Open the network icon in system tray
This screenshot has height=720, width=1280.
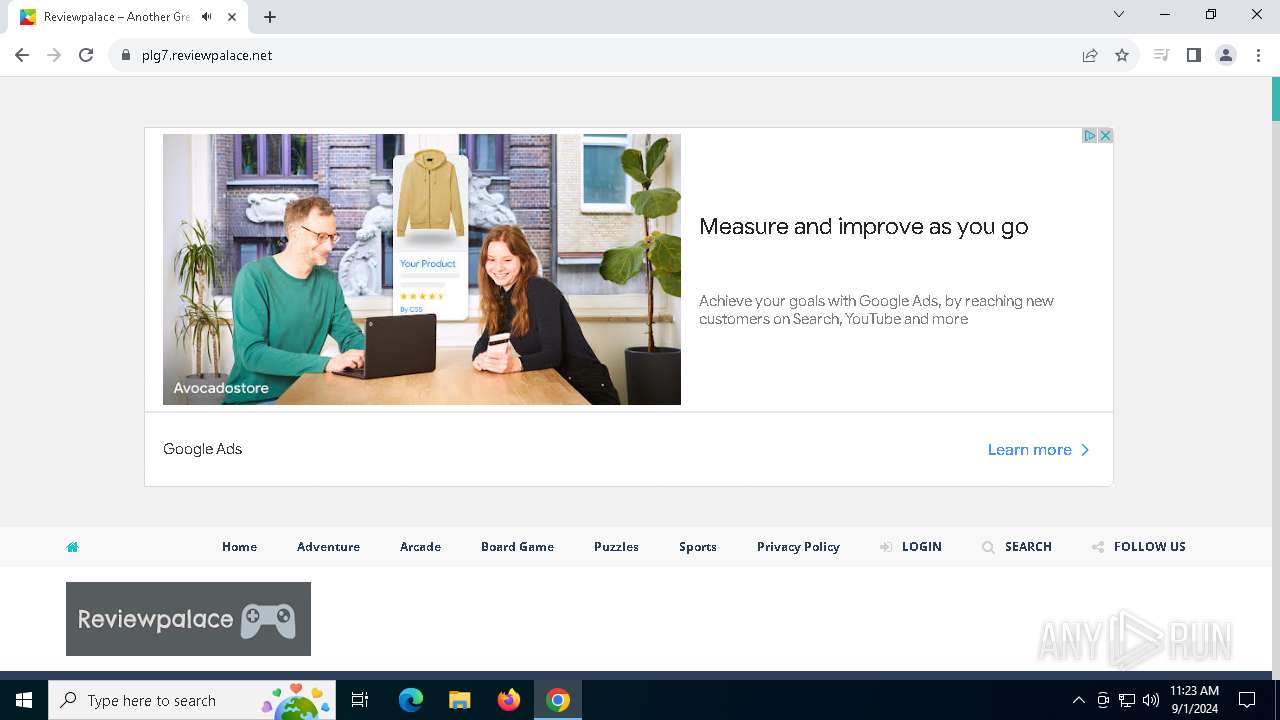tap(1127, 700)
